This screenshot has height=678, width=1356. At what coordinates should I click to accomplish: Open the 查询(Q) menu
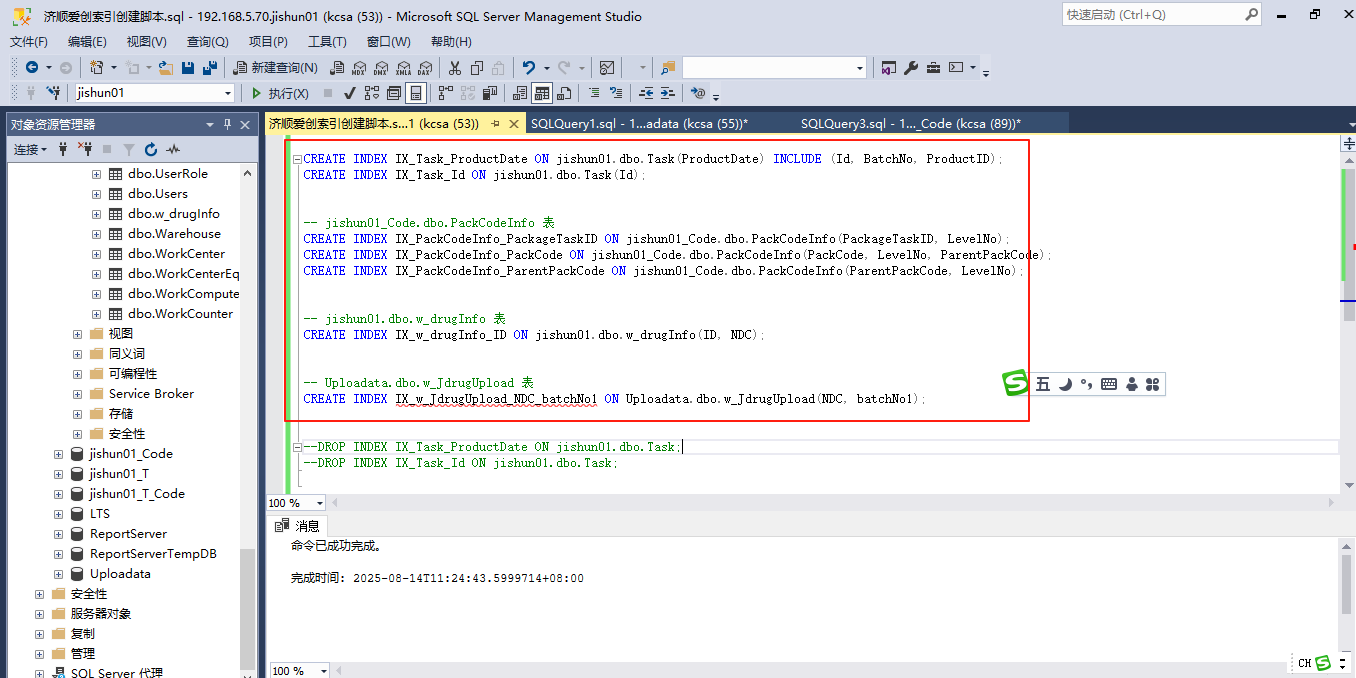tap(208, 41)
